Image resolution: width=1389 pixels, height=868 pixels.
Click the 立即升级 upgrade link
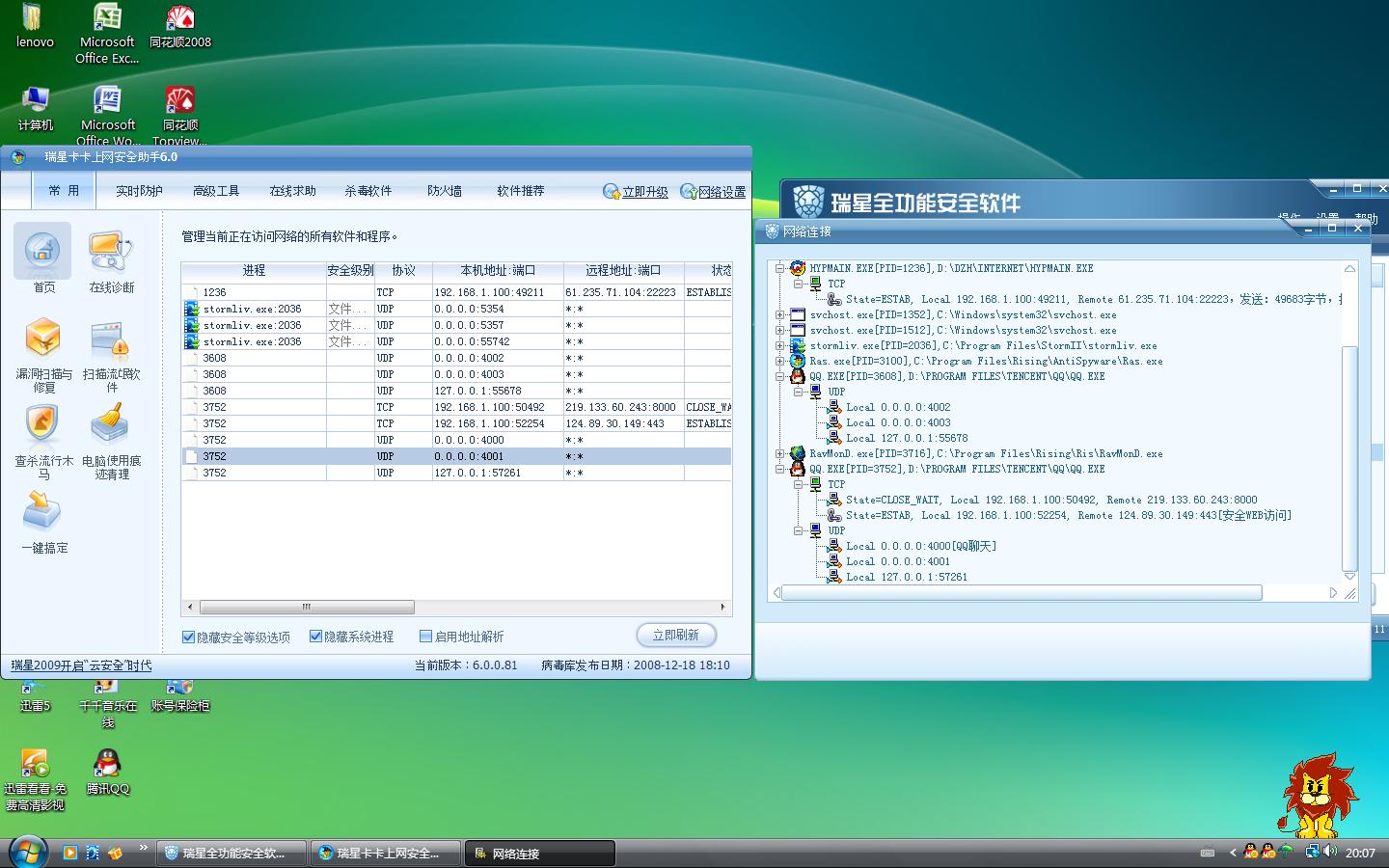click(644, 192)
